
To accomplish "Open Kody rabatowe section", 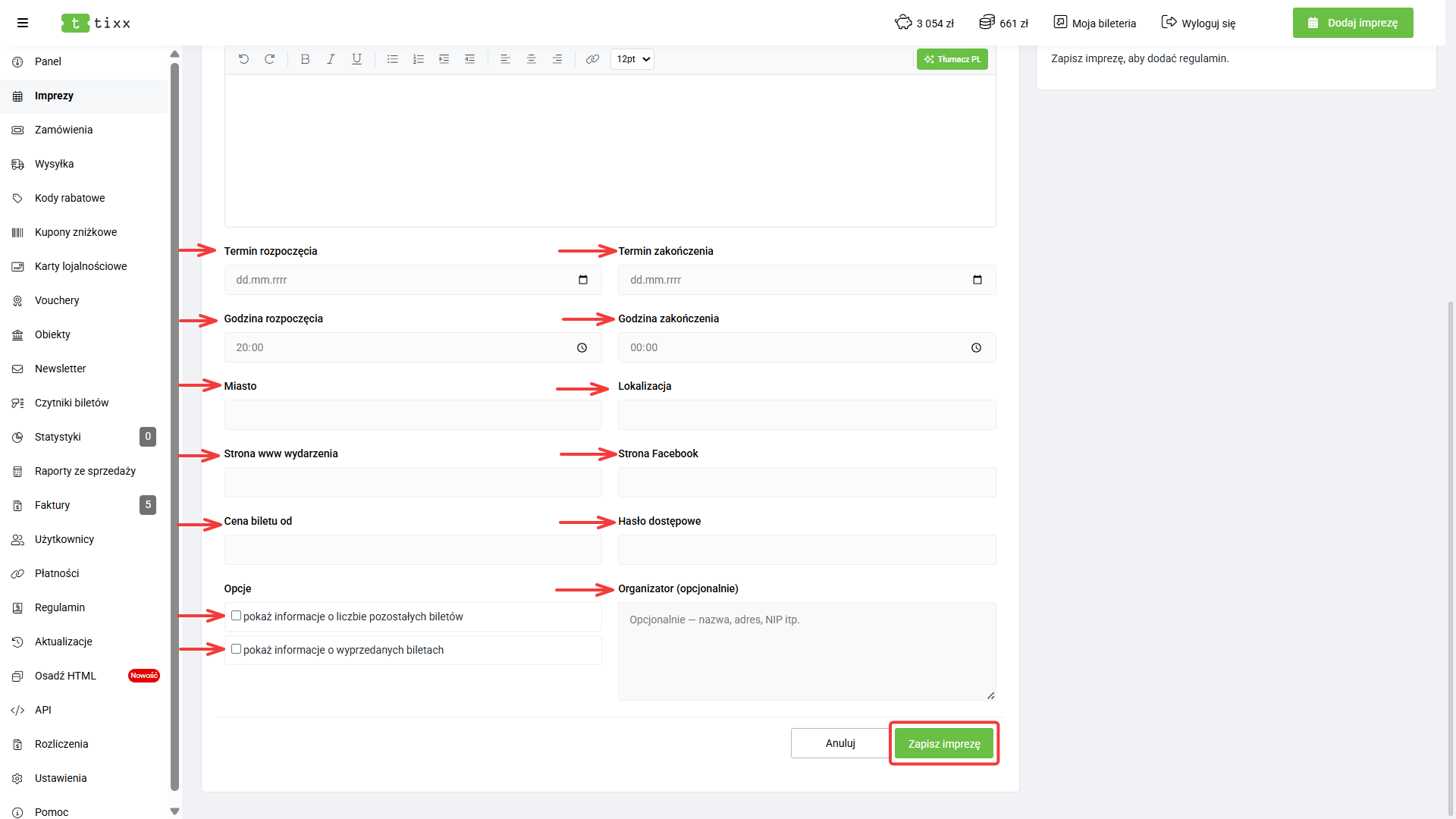I will coord(83,198).
